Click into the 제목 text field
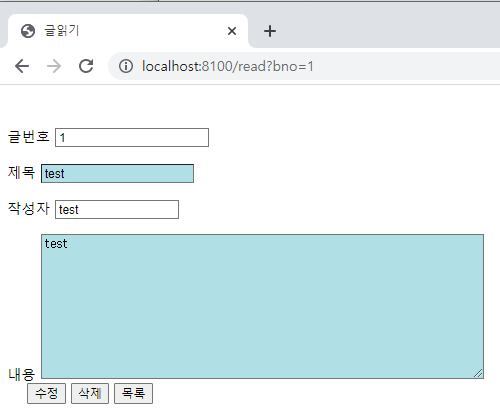500x420 pixels. coord(117,173)
